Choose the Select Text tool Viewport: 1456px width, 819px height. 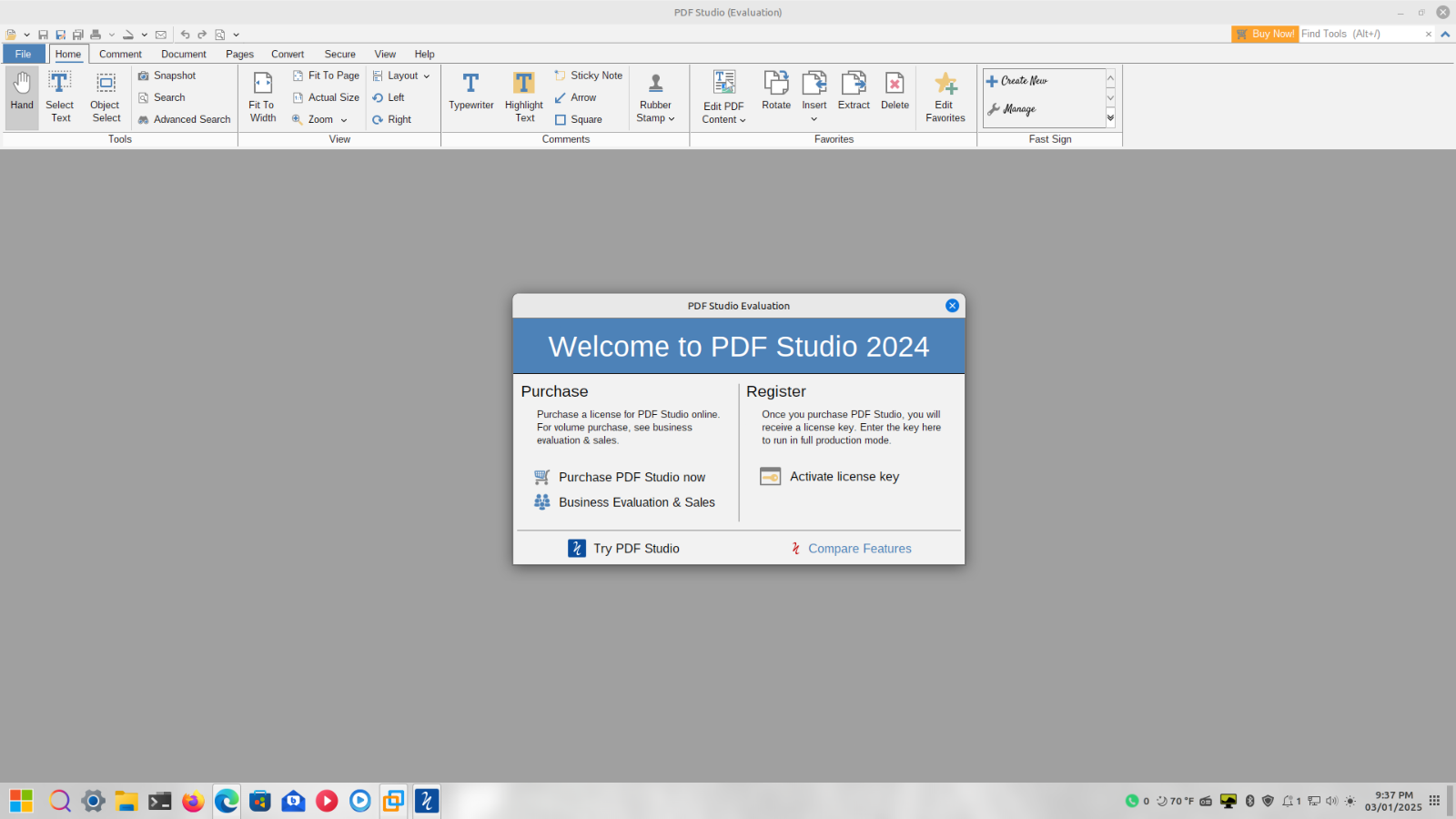60,96
